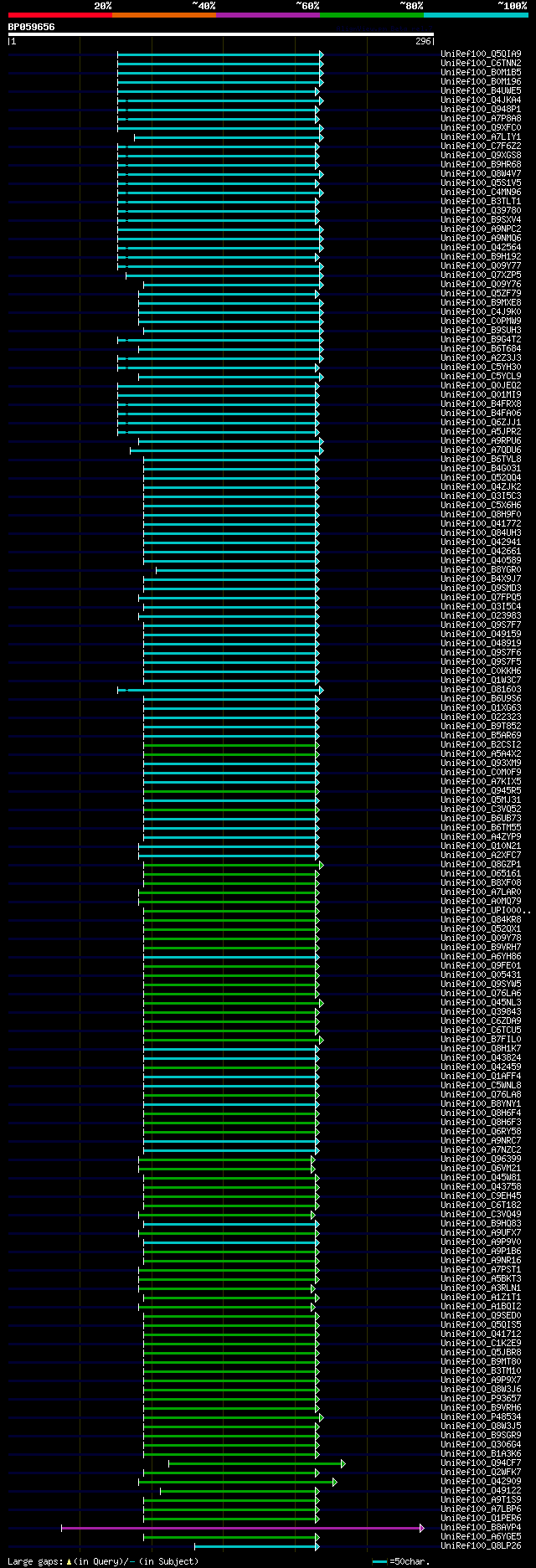
Task: Open hit UniRef100_O81603
Action: (481, 690)
